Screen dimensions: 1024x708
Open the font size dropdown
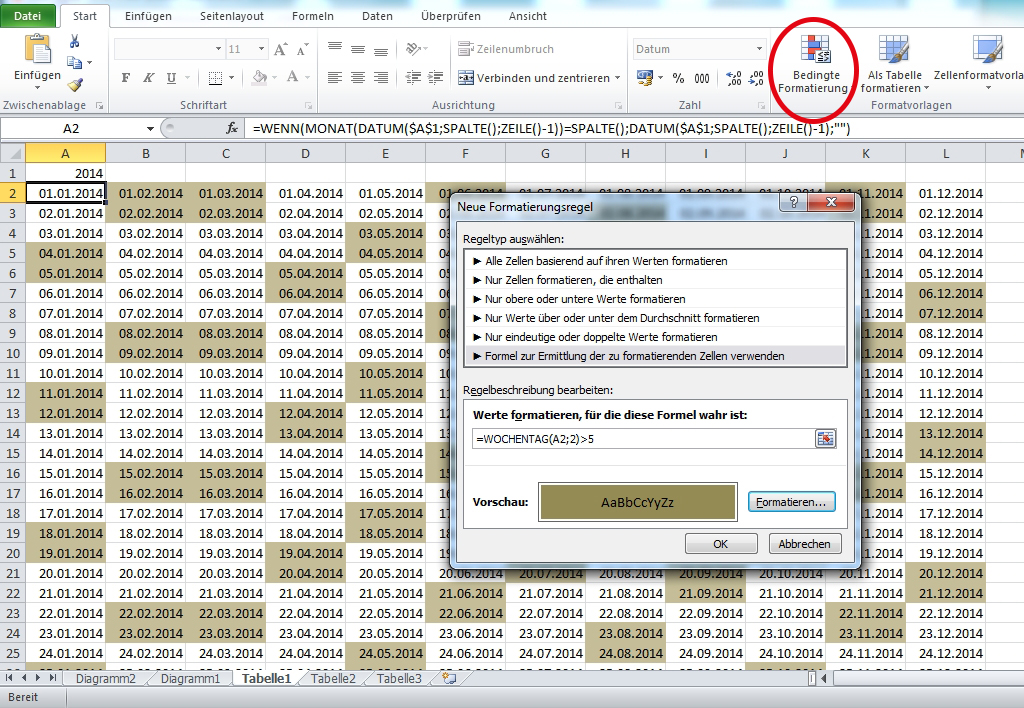click(261, 49)
